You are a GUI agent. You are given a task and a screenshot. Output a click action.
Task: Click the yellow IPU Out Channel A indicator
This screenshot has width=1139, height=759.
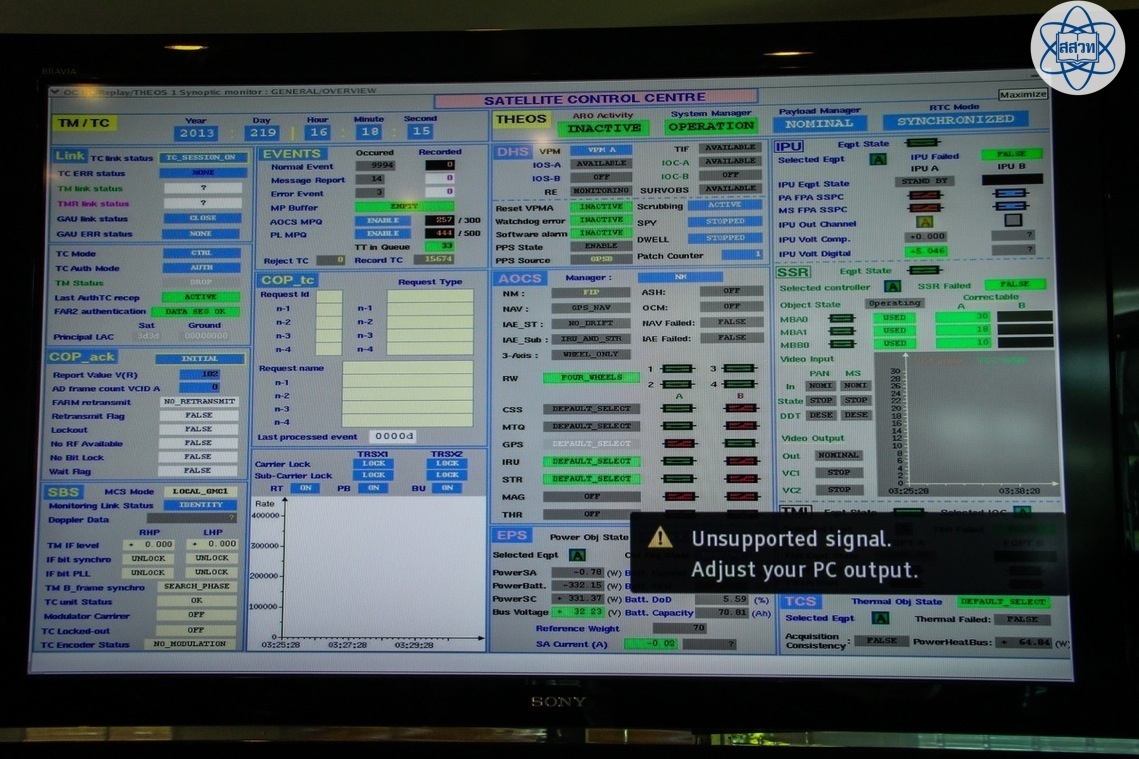pyautogui.click(x=924, y=222)
